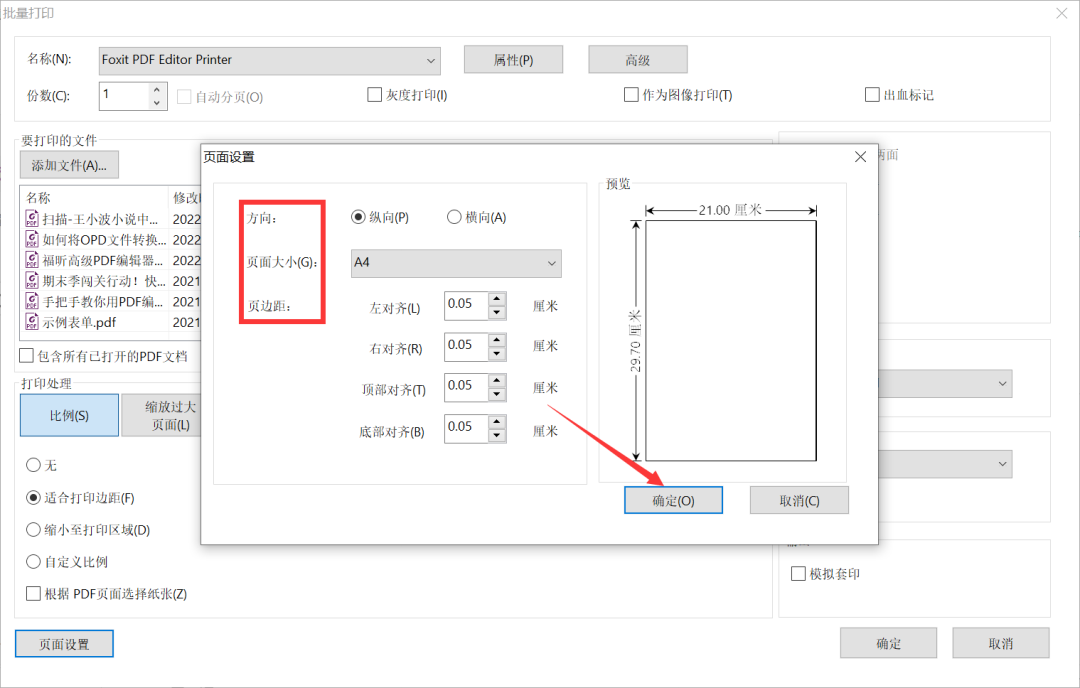
Task: Click the 底部对齐(B) margin input field
Action: [x=466, y=428]
